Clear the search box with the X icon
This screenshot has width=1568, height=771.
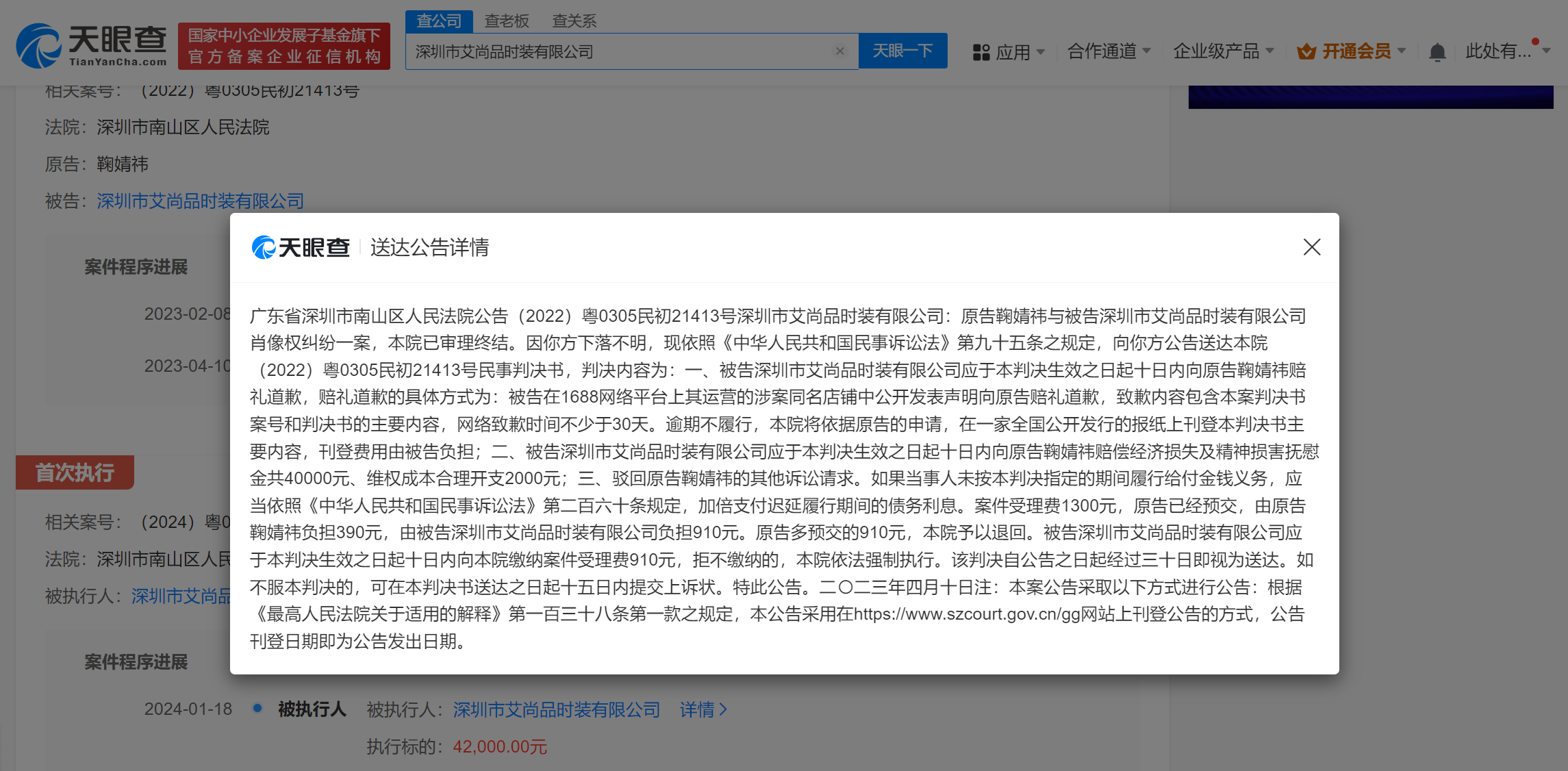840,51
